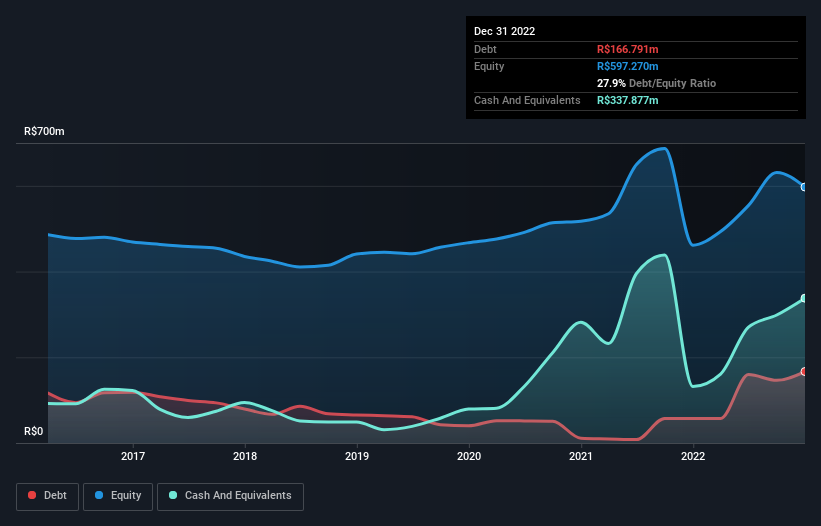Viewport: 821px width, 526px height.
Task: Click Cash And Equivalents label in tooltip
Action: pyautogui.click(x=527, y=100)
